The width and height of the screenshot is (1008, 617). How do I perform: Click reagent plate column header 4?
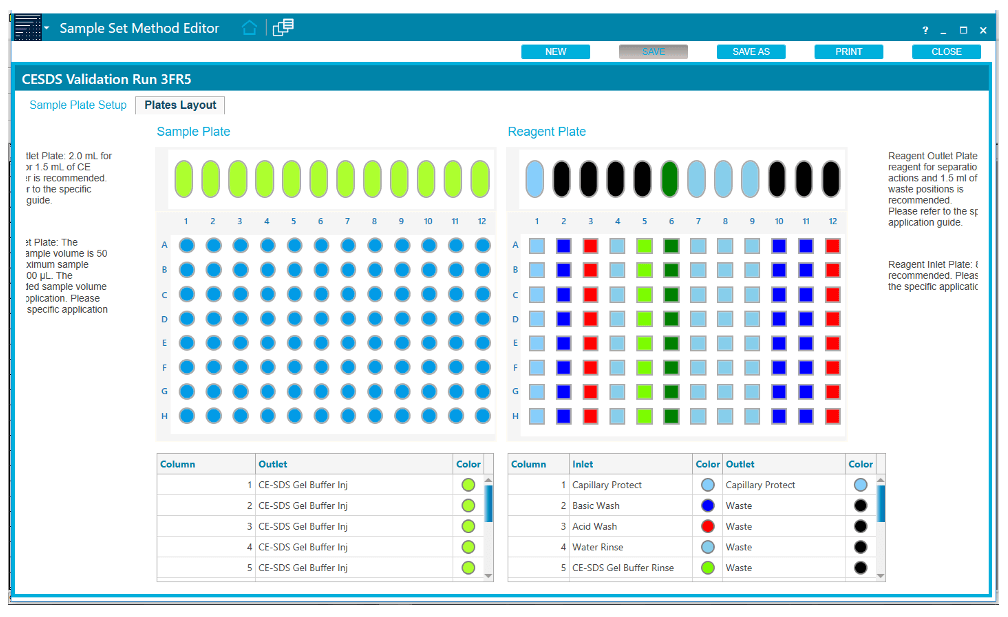(x=617, y=221)
